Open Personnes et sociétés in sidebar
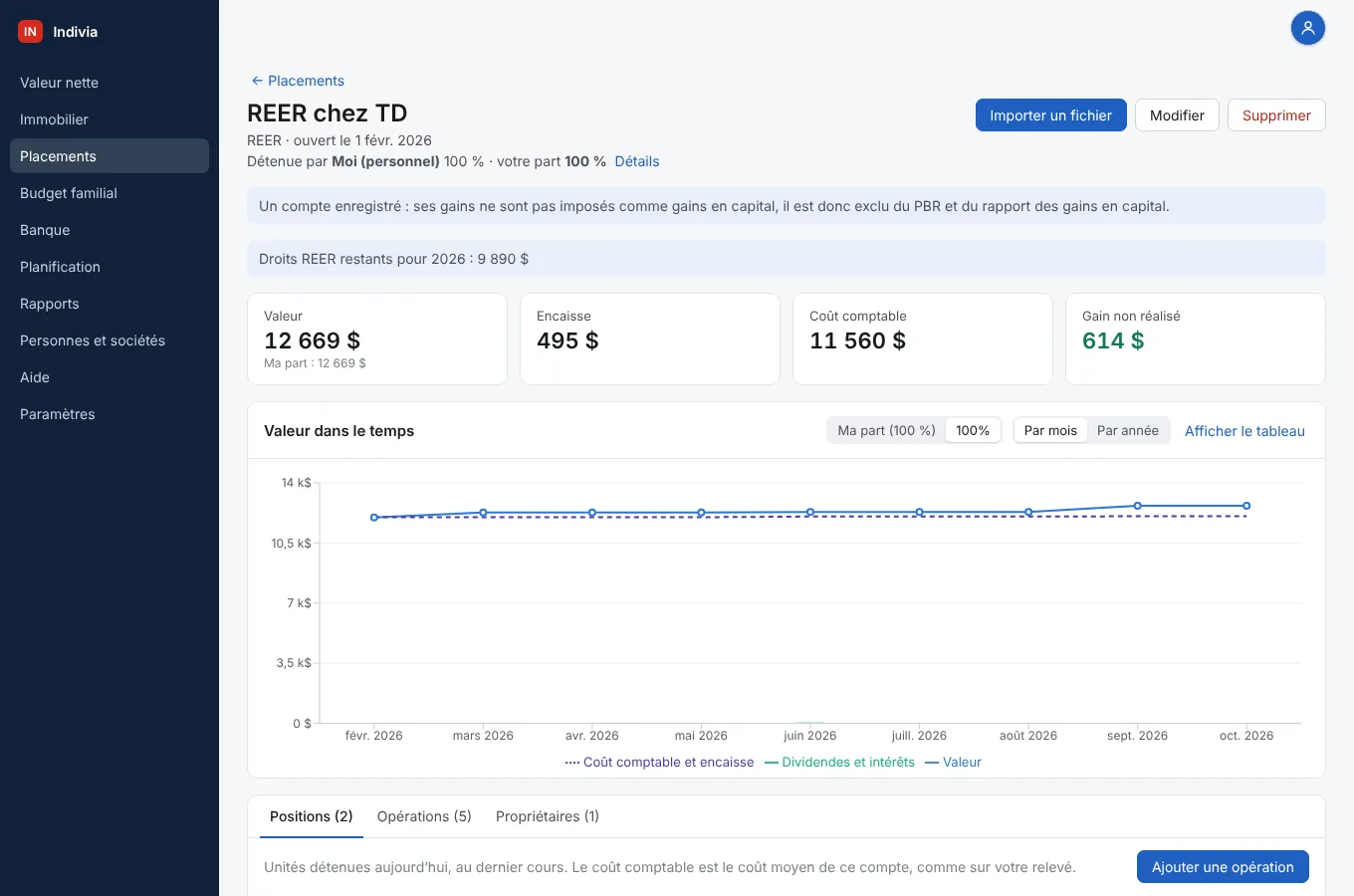Image resolution: width=1354 pixels, height=896 pixels. (110, 340)
